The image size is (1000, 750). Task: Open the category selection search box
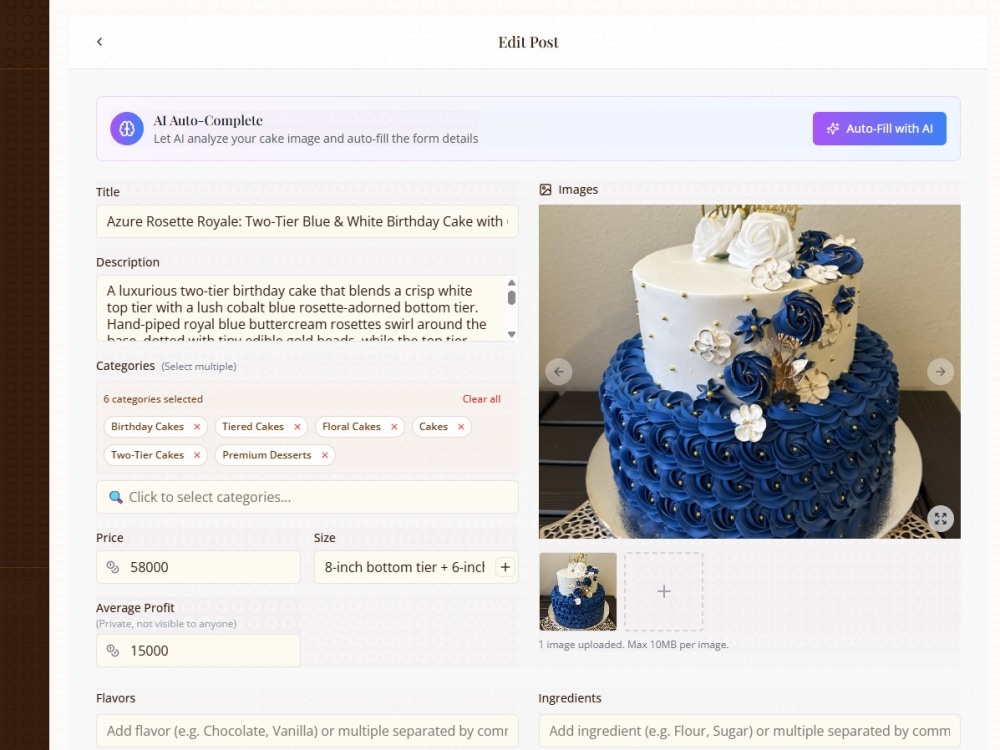tap(307, 497)
